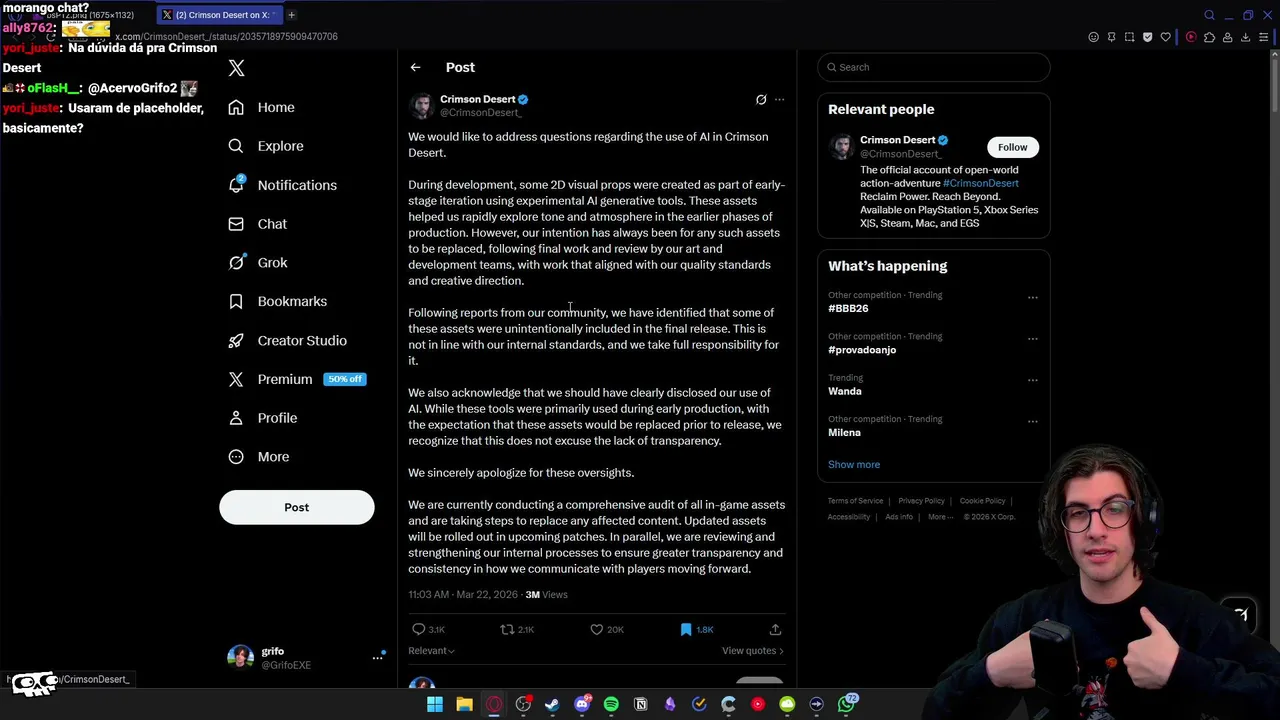Image resolution: width=1280 pixels, height=720 pixels.
Task: Open the #BBB26 trending topic
Action: click(x=848, y=309)
